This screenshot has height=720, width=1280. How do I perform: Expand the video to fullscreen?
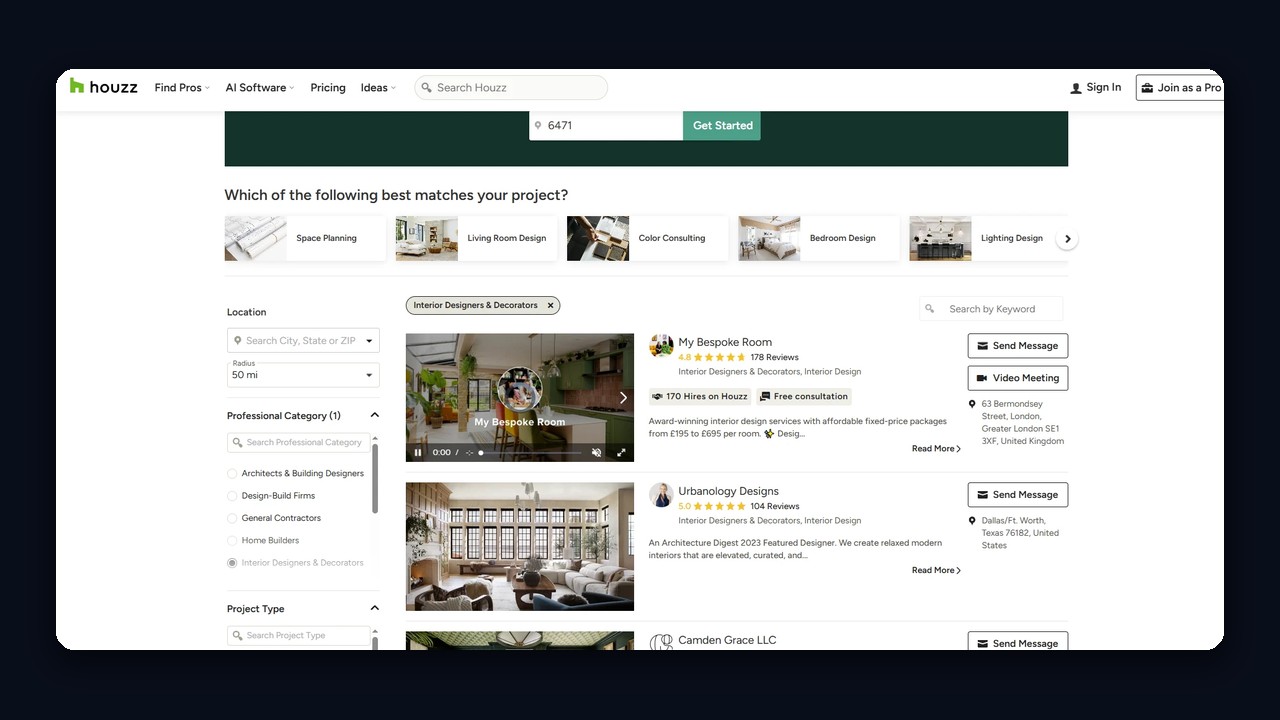coord(621,452)
